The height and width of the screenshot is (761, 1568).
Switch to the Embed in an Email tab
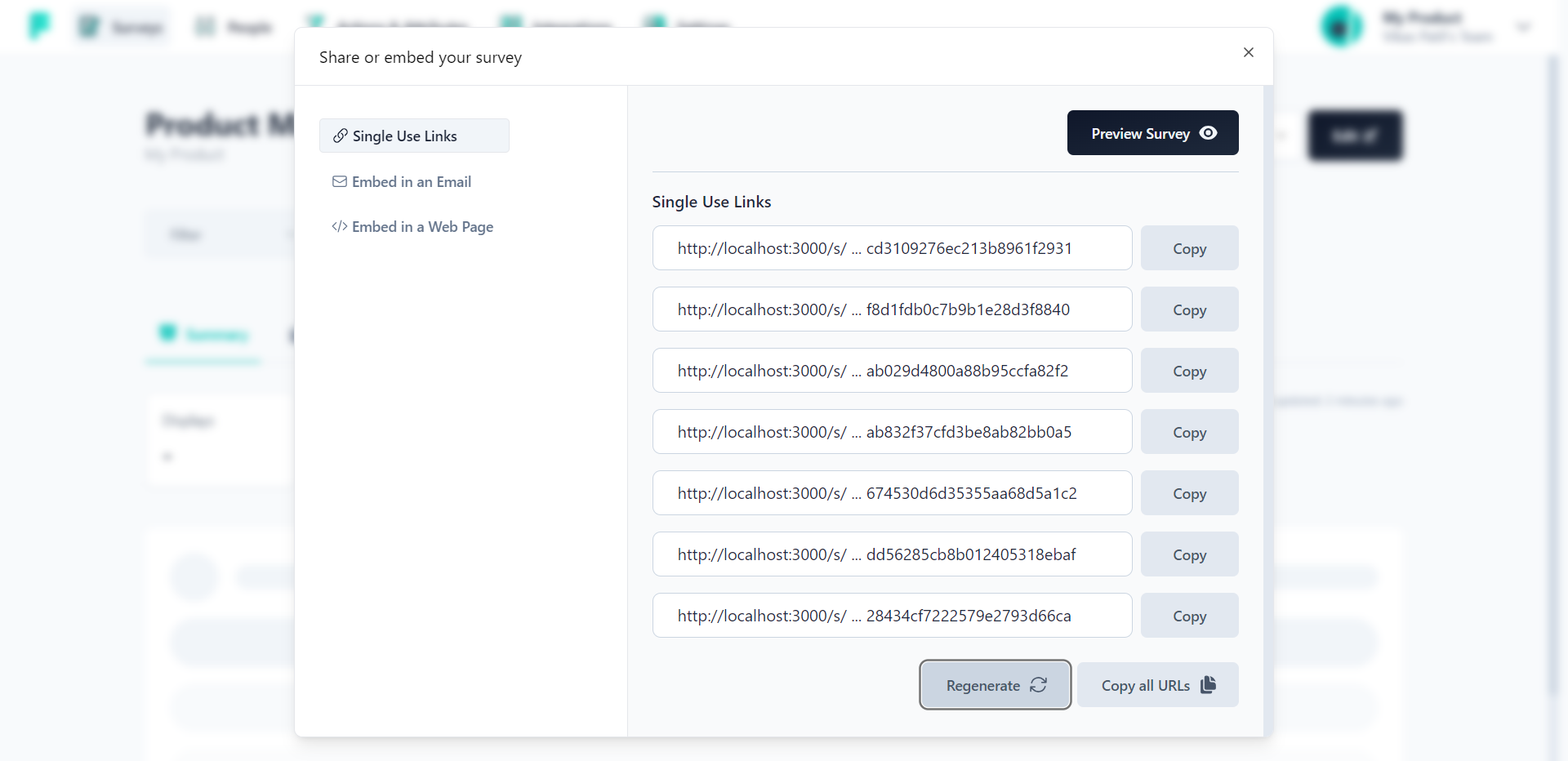click(412, 181)
